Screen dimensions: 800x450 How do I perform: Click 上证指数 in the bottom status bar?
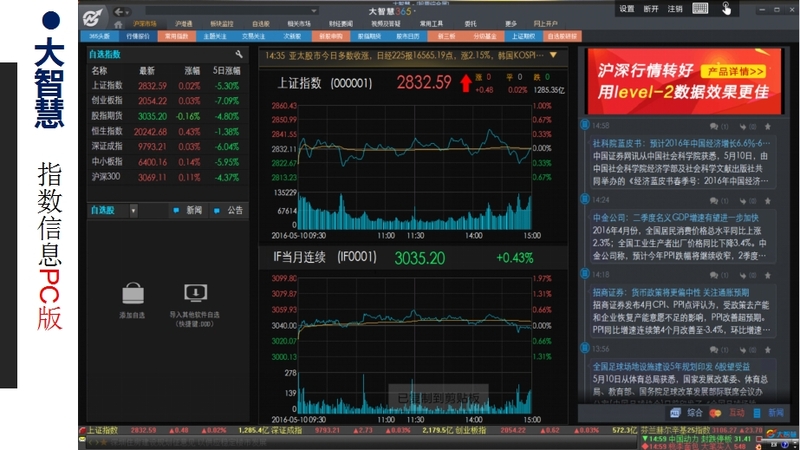click(x=102, y=431)
